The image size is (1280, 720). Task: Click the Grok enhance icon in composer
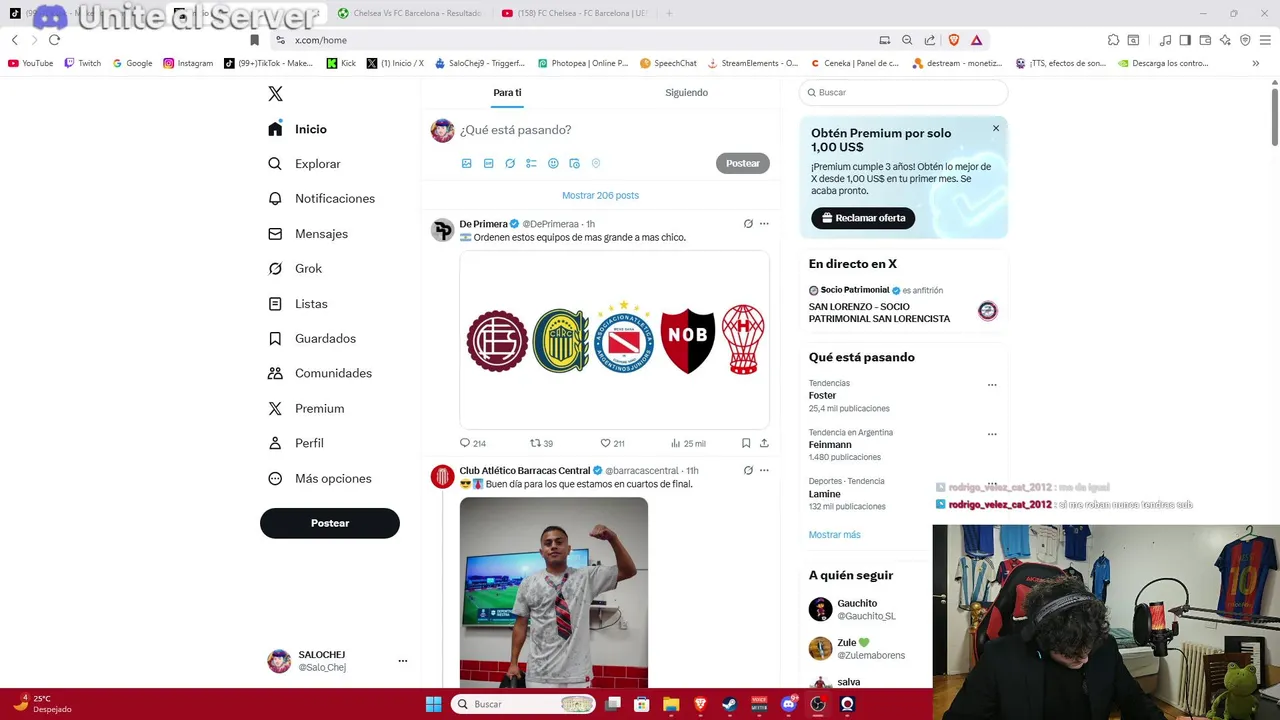coord(510,163)
